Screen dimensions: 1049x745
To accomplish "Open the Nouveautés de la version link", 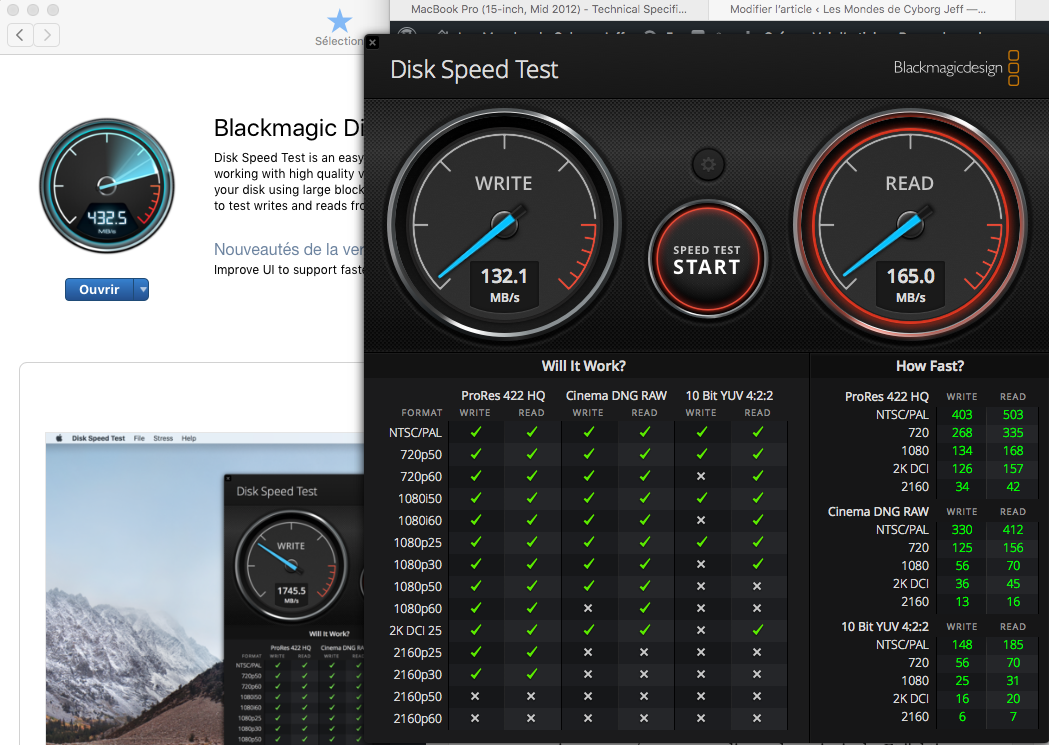I will point(288,249).
